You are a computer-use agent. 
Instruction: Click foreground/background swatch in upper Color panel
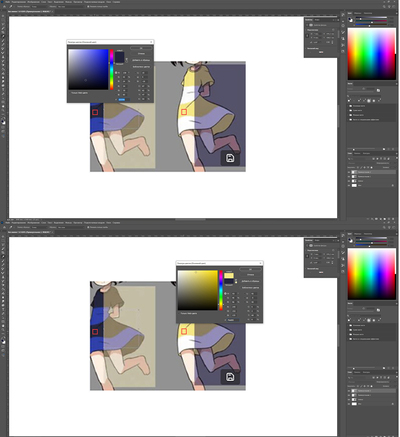pyautogui.click(x=350, y=19)
